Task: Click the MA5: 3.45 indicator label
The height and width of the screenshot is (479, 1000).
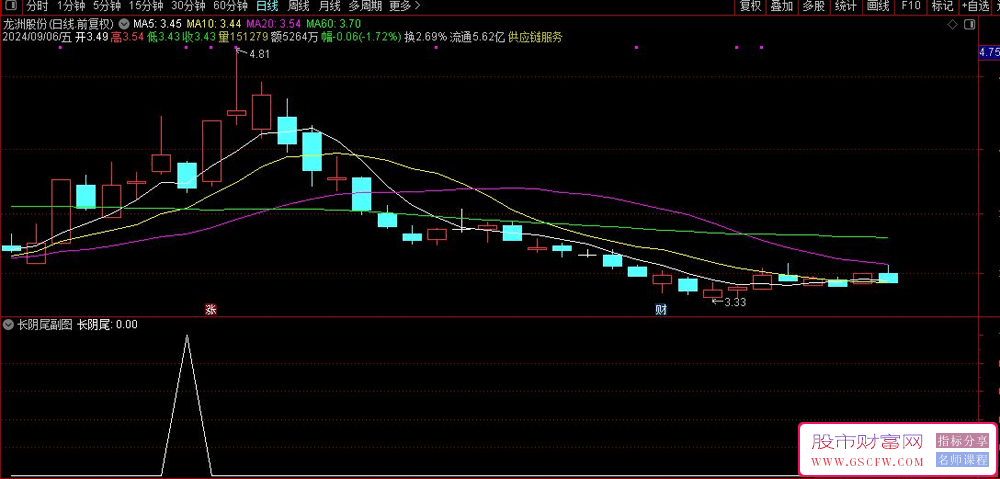Action: (158, 24)
